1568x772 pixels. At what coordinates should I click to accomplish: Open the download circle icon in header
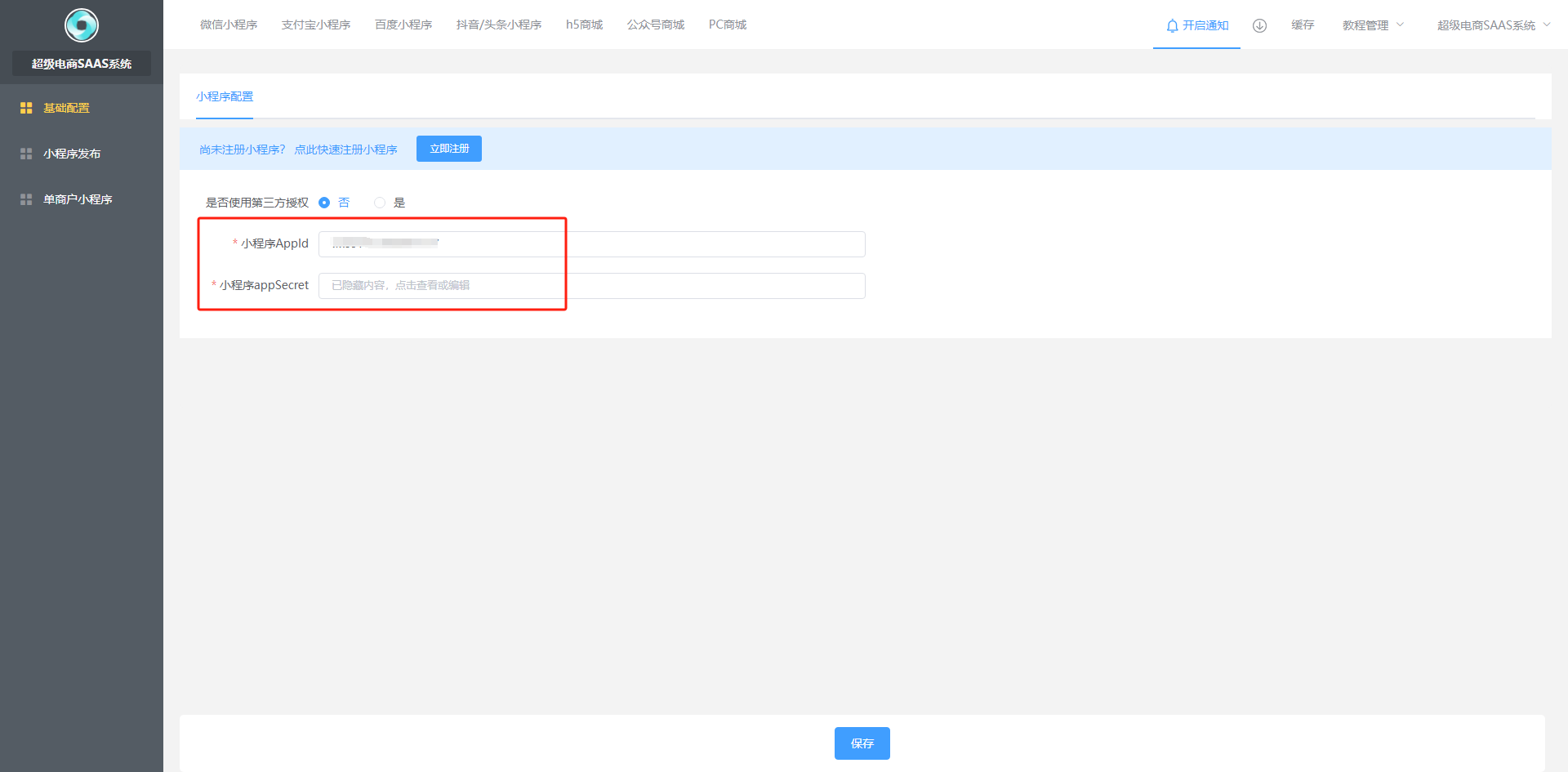(x=1259, y=25)
